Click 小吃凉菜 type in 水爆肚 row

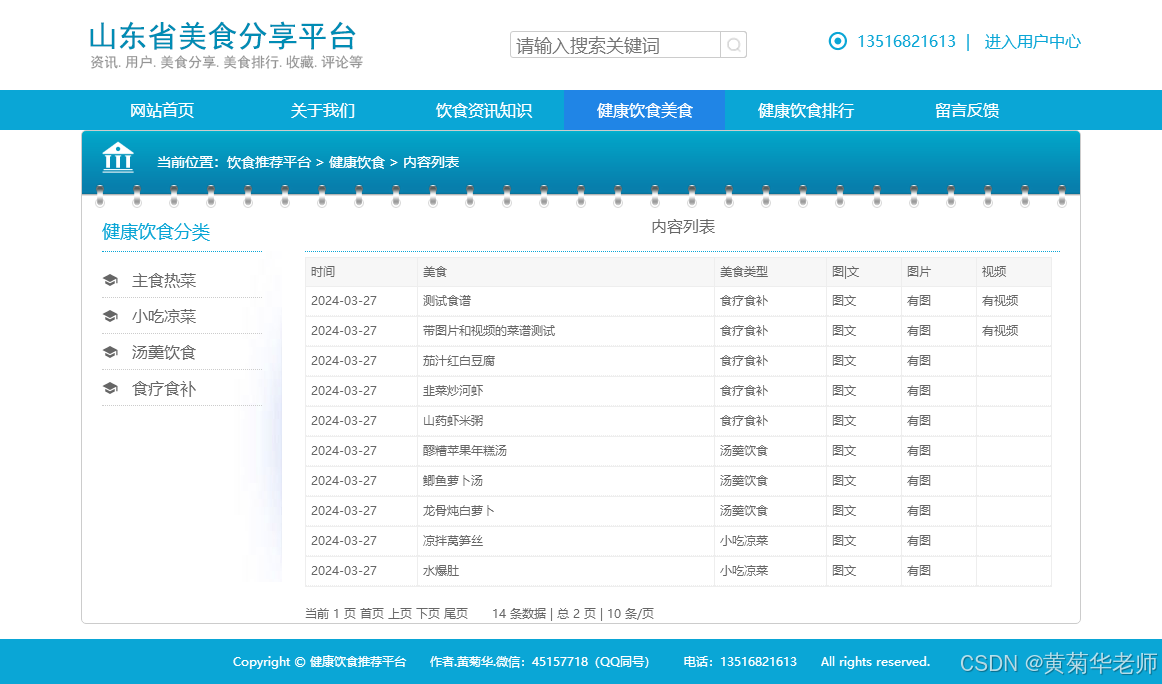point(744,571)
